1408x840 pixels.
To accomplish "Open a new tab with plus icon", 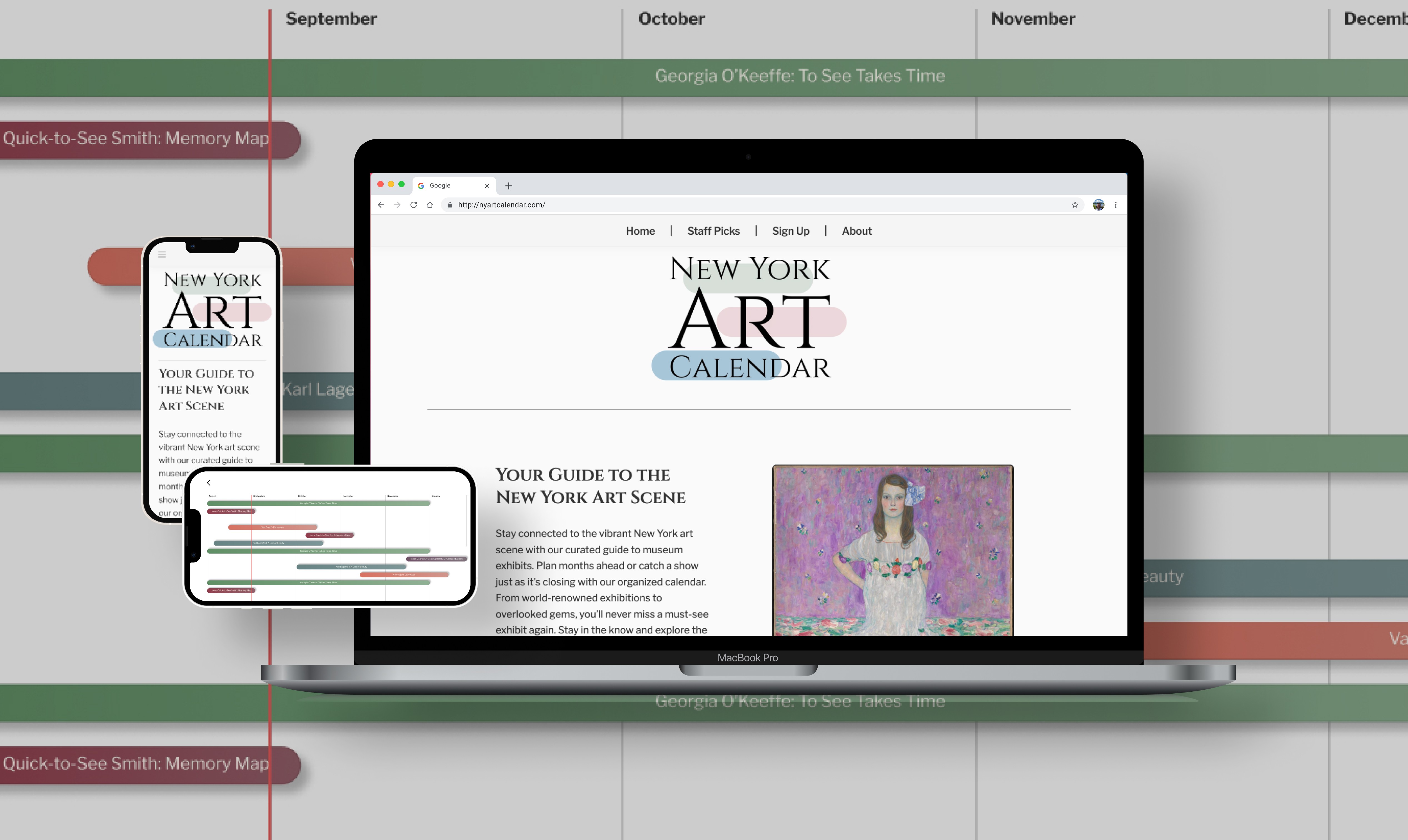I will point(508,186).
